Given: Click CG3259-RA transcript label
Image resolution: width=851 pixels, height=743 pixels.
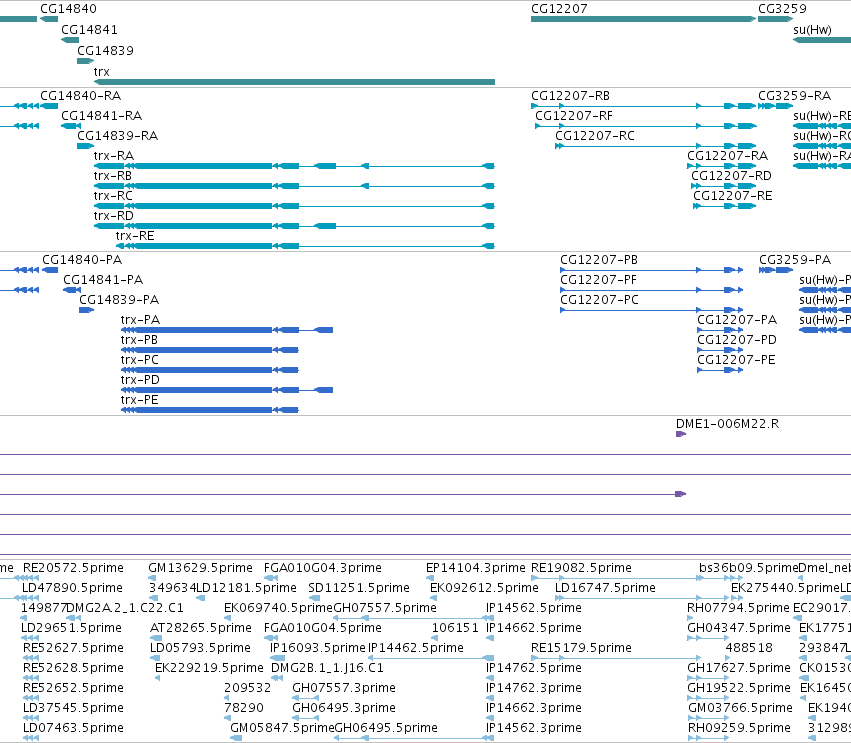Looking at the screenshot, I should coord(795,96).
